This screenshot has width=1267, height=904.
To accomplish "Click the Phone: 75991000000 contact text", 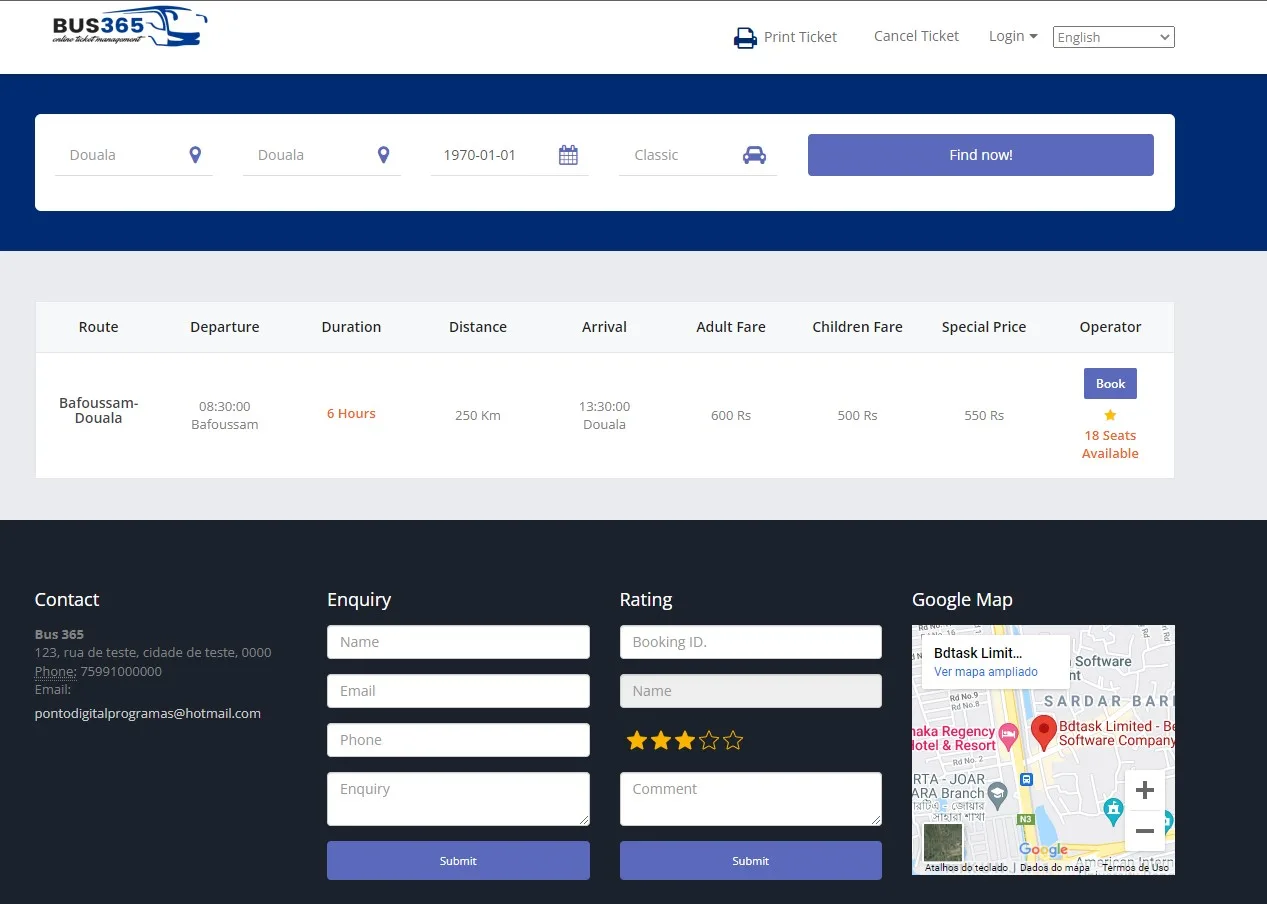I will coord(98,672).
